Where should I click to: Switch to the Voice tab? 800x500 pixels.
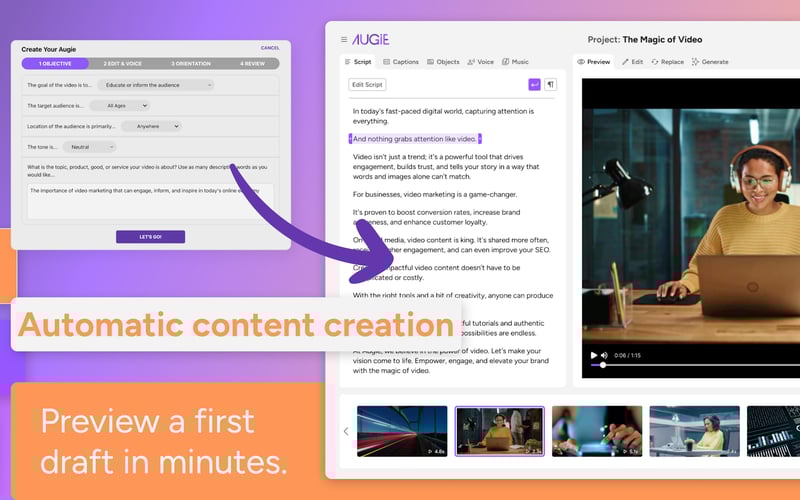(481, 62)
